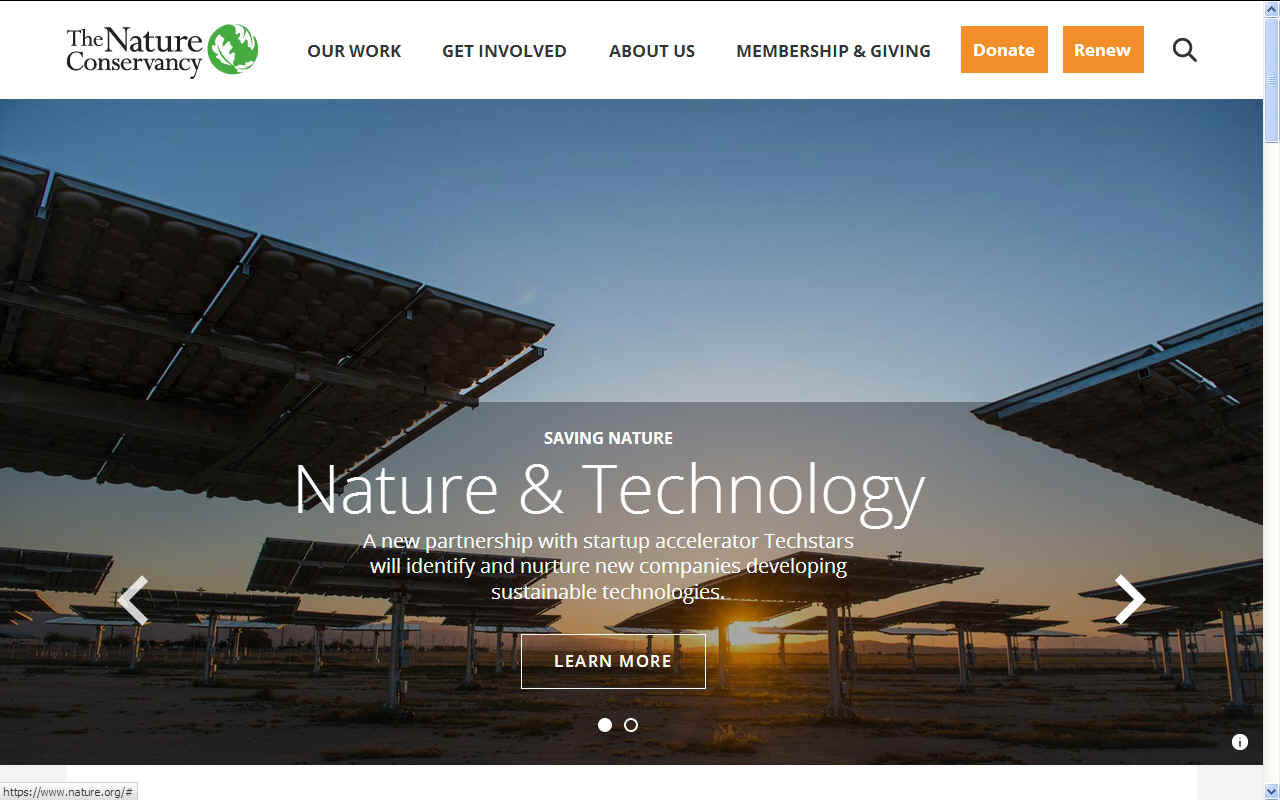This screenshot has width=1280, height=800.
Task: Click the green leaf globe emblem
Action: point(233,49)
